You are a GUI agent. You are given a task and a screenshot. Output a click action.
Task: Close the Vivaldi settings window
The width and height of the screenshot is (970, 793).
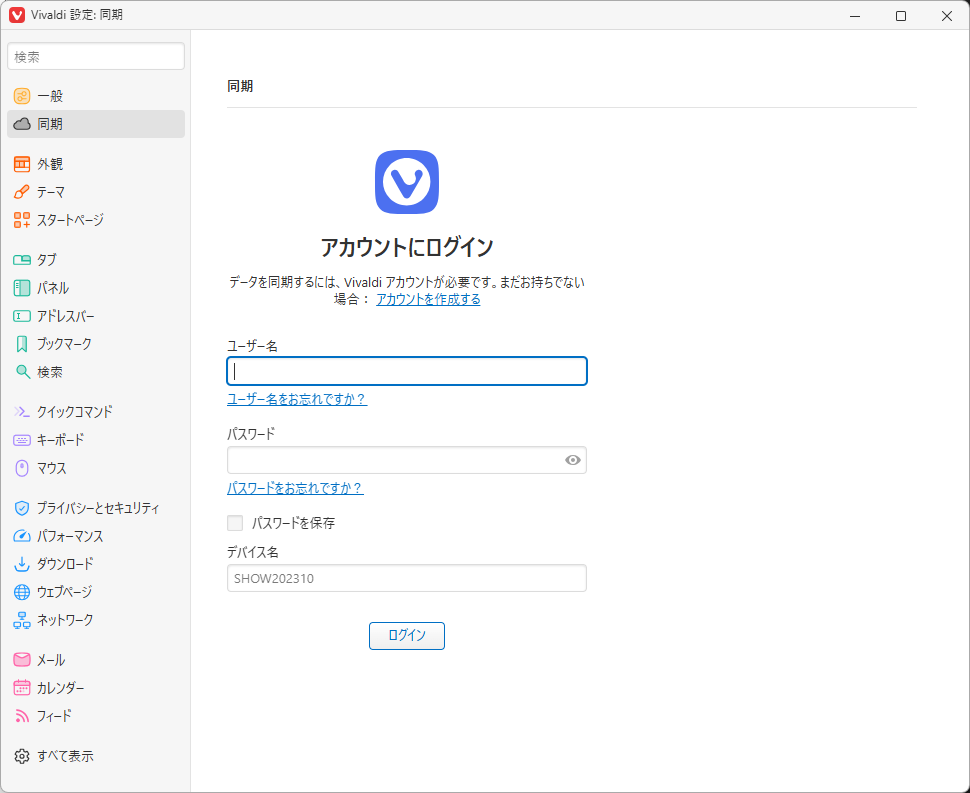click(946, 15)
